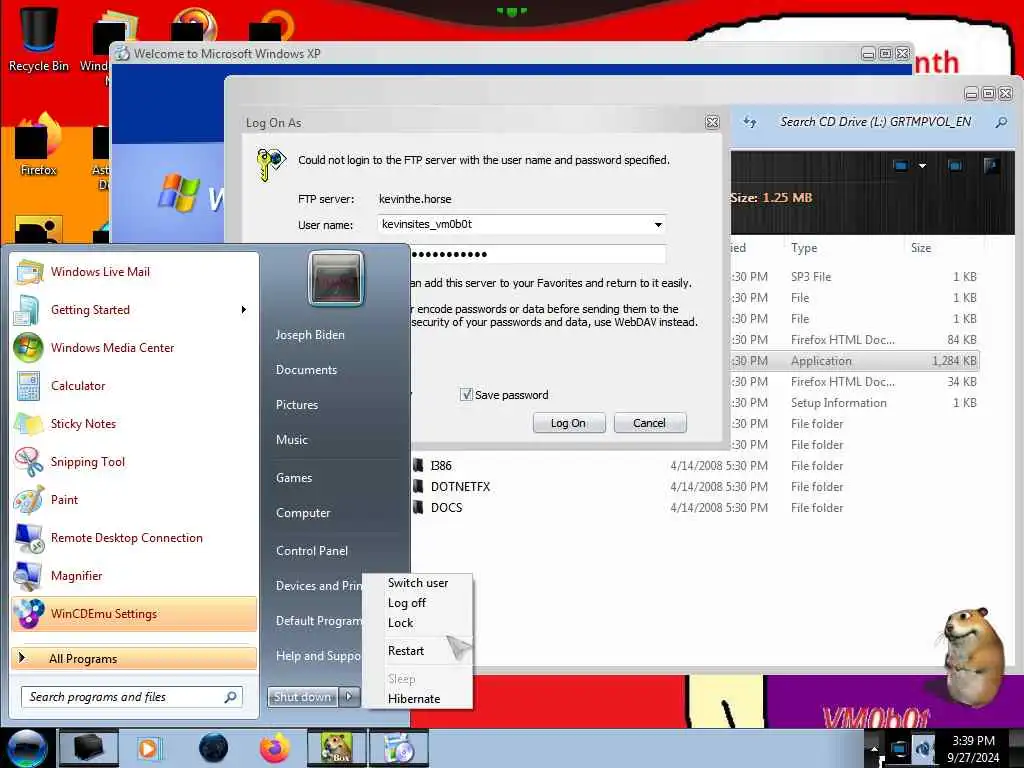
Task: Expand Getting Started submenu arrow
Action: coord(244,310)
